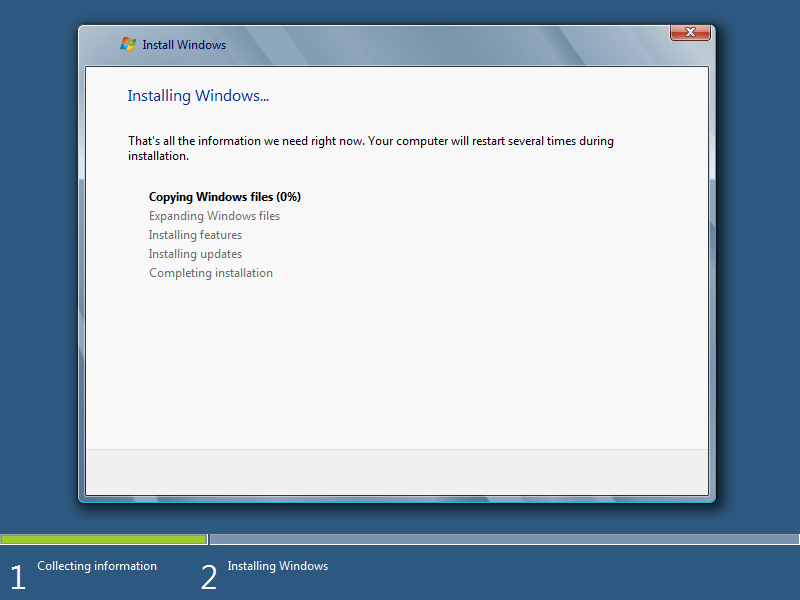Click the step 2 numeral indicator

click(208, 575)
